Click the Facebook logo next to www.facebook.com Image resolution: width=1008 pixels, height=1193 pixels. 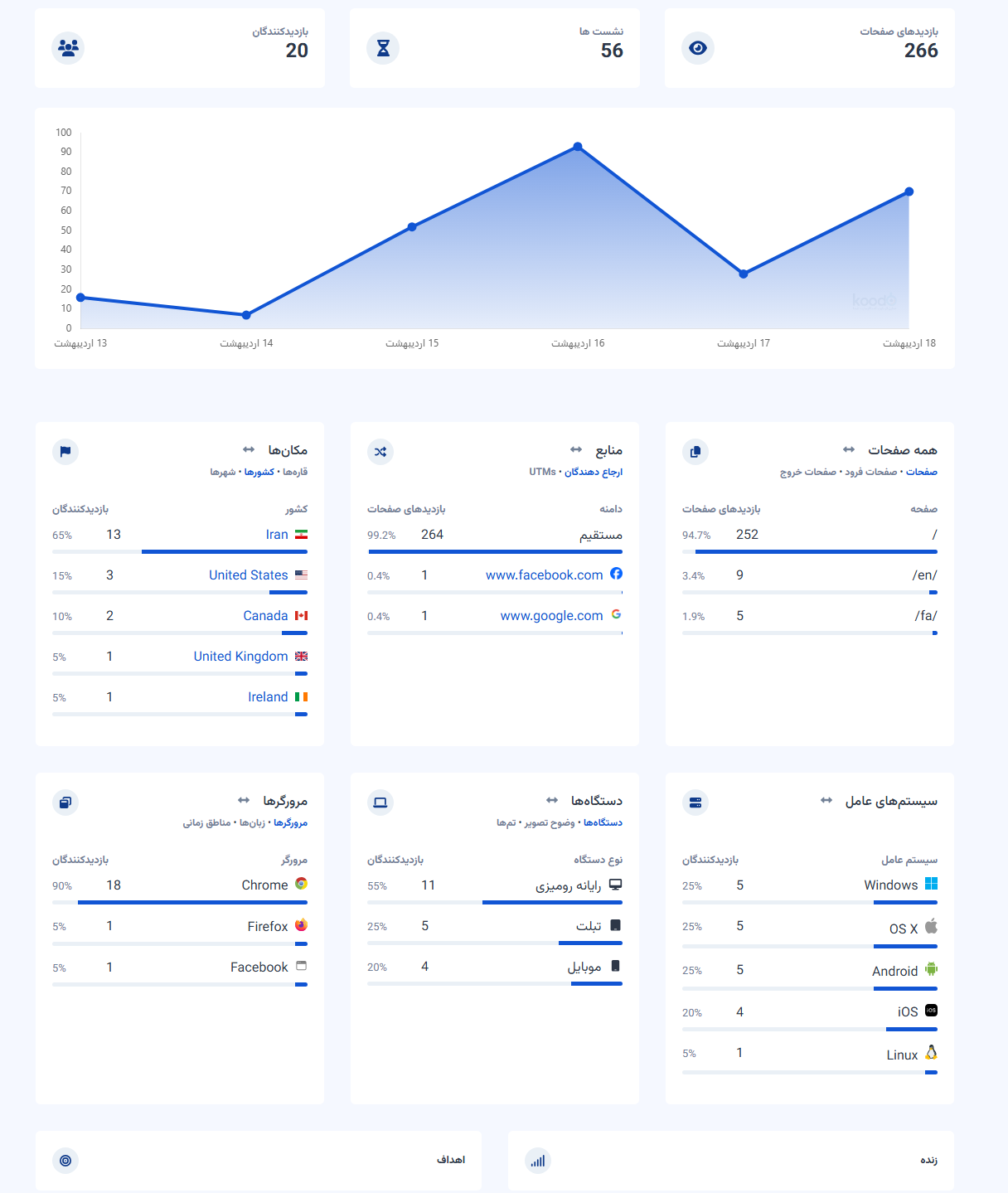coord(616,574)
